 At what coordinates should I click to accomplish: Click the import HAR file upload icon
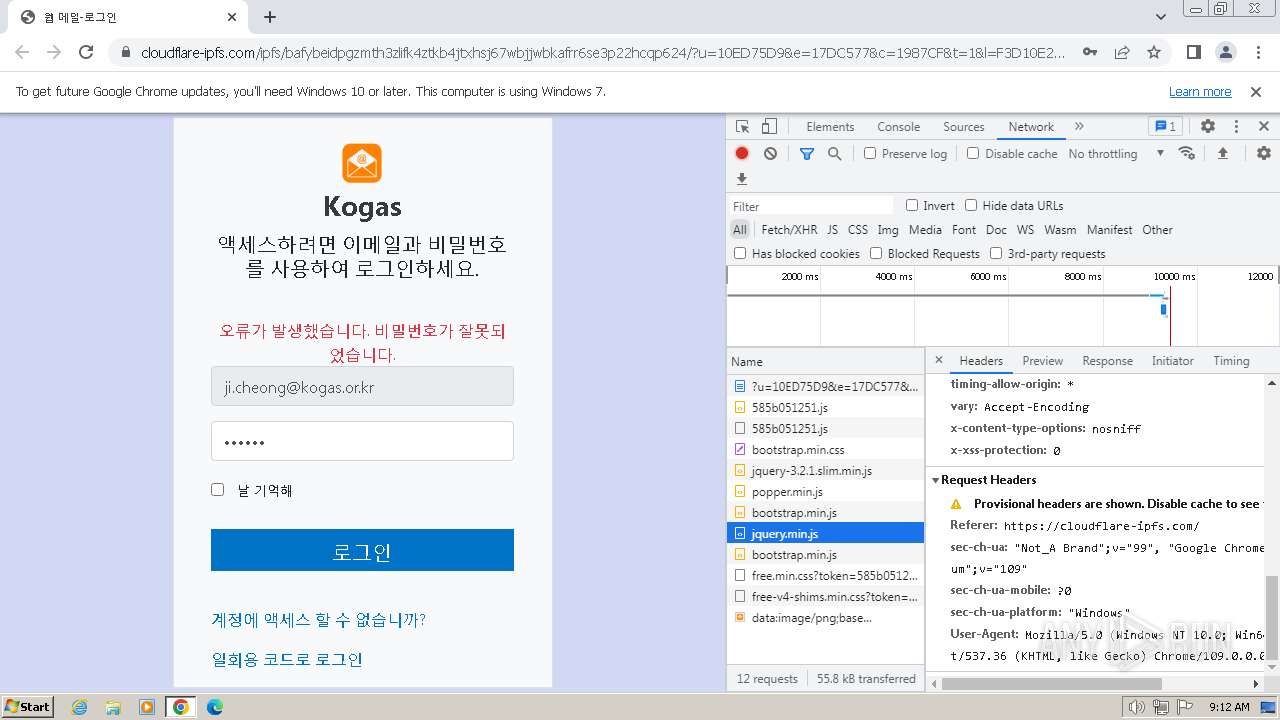(x=1222, y=153)
